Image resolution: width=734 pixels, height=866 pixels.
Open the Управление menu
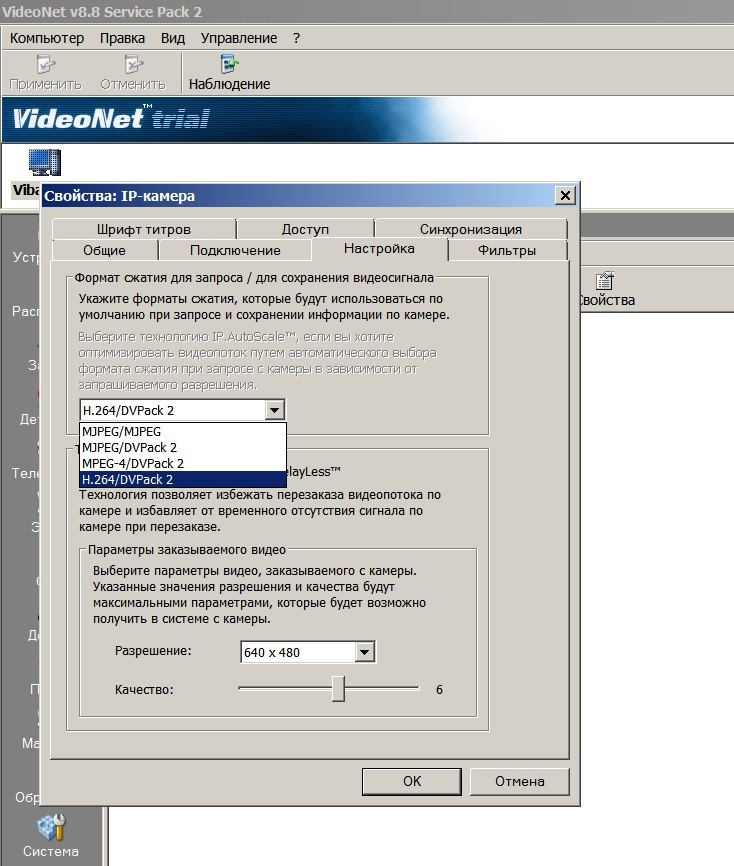[239, 38]
